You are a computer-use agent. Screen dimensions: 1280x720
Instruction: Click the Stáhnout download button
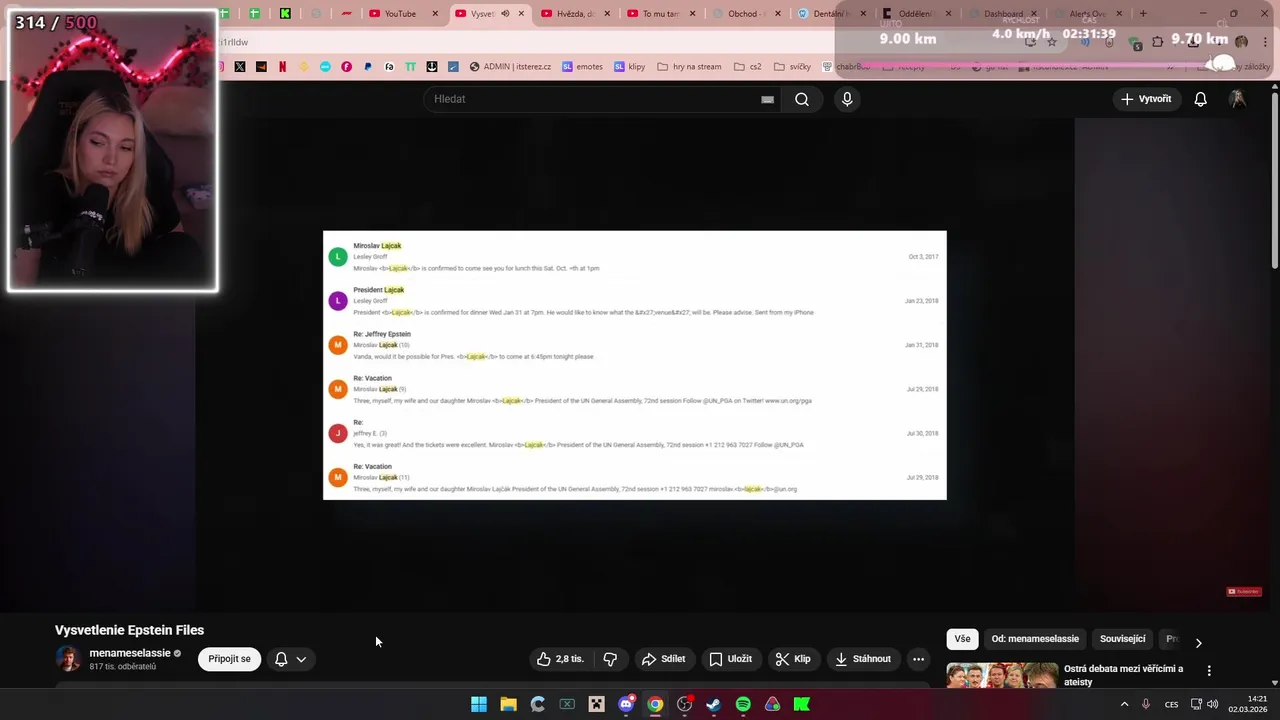tap(862, 659)
